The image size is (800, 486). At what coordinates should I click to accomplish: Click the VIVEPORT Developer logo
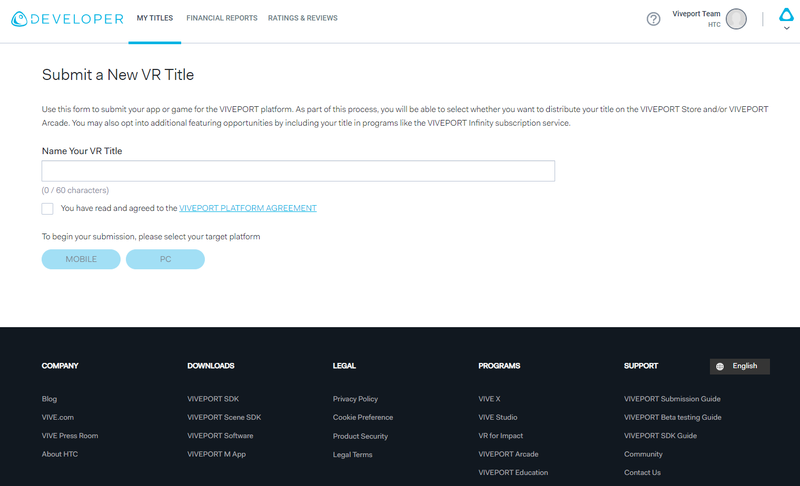click(x=67, y=19)
